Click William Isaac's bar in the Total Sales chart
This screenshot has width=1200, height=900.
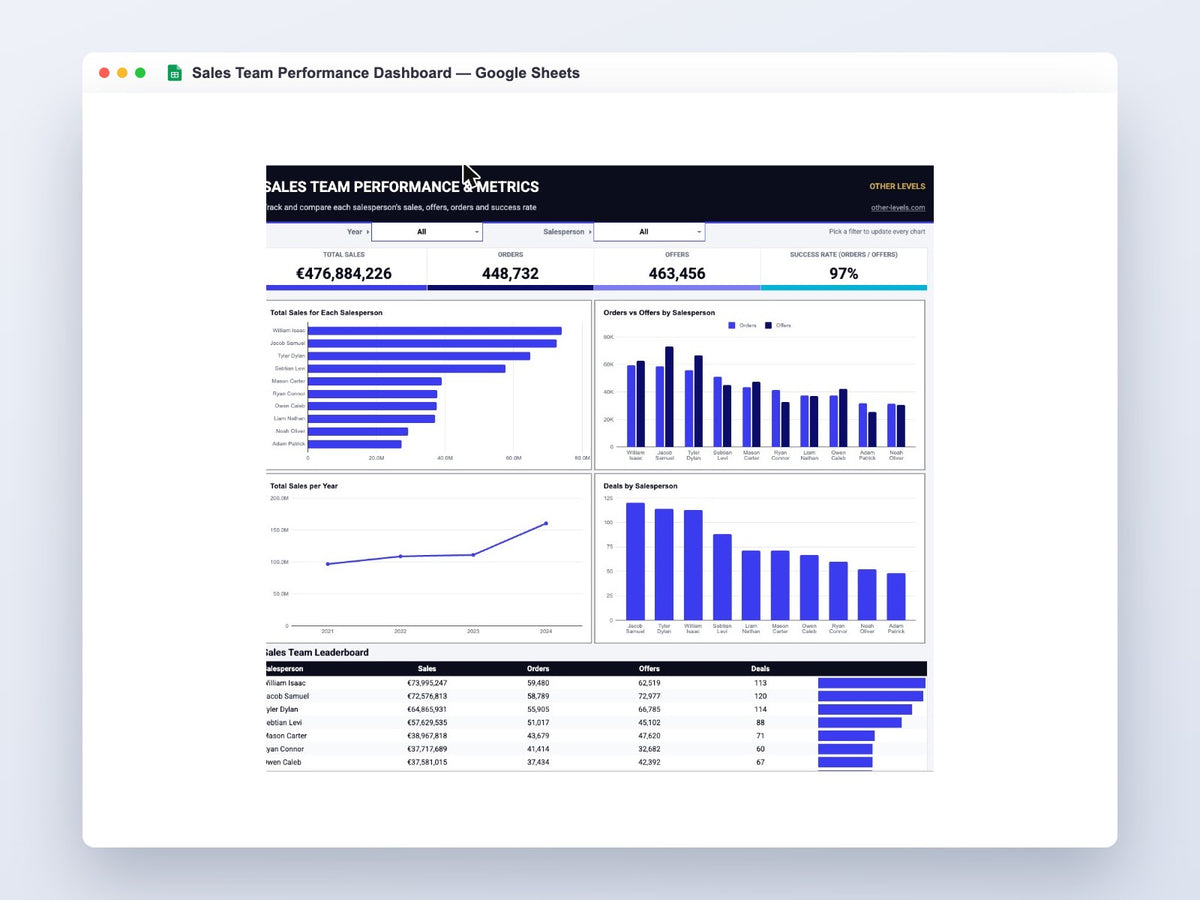tap(435, 331)
